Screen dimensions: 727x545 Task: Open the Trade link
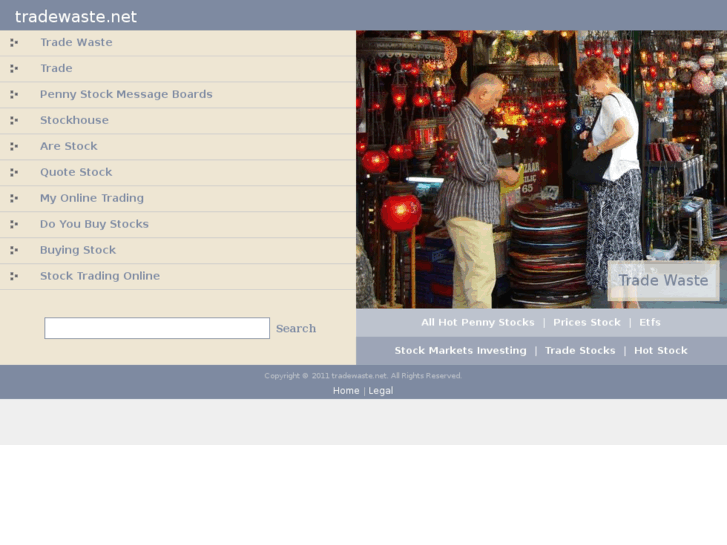(x=56, y=68)
